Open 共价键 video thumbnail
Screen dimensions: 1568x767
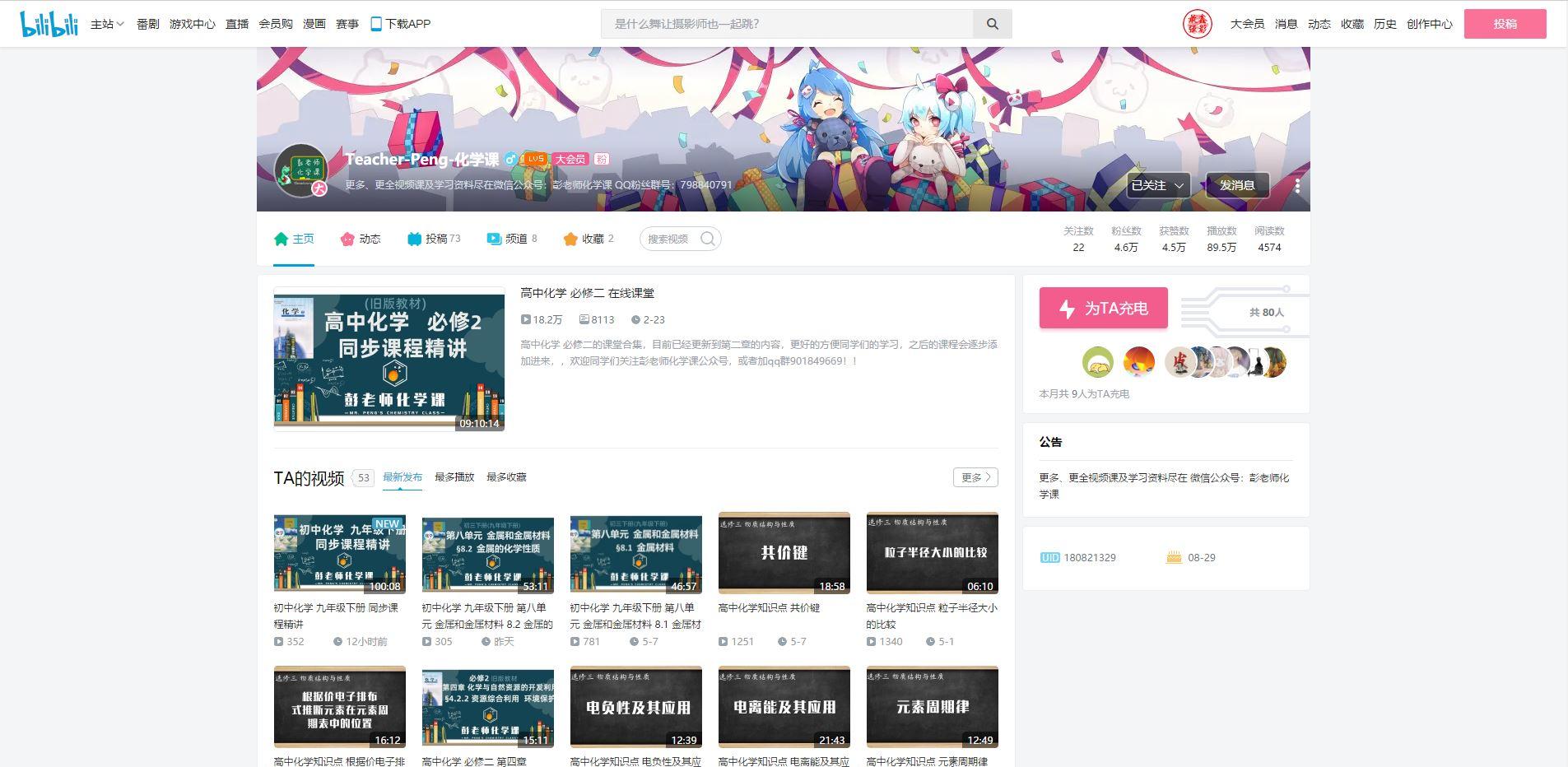784,553
